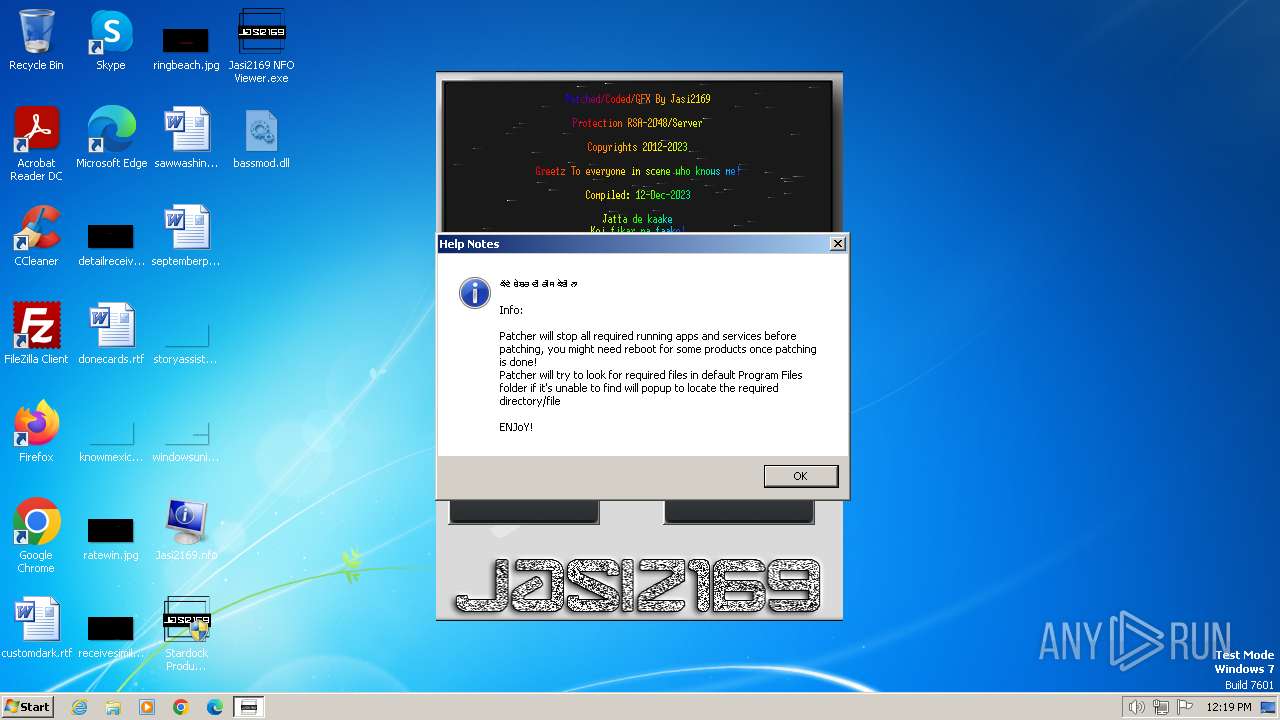Click the scrolling credits panel
This screenshot has height=720, width=1280.
[x=638, y=157]
